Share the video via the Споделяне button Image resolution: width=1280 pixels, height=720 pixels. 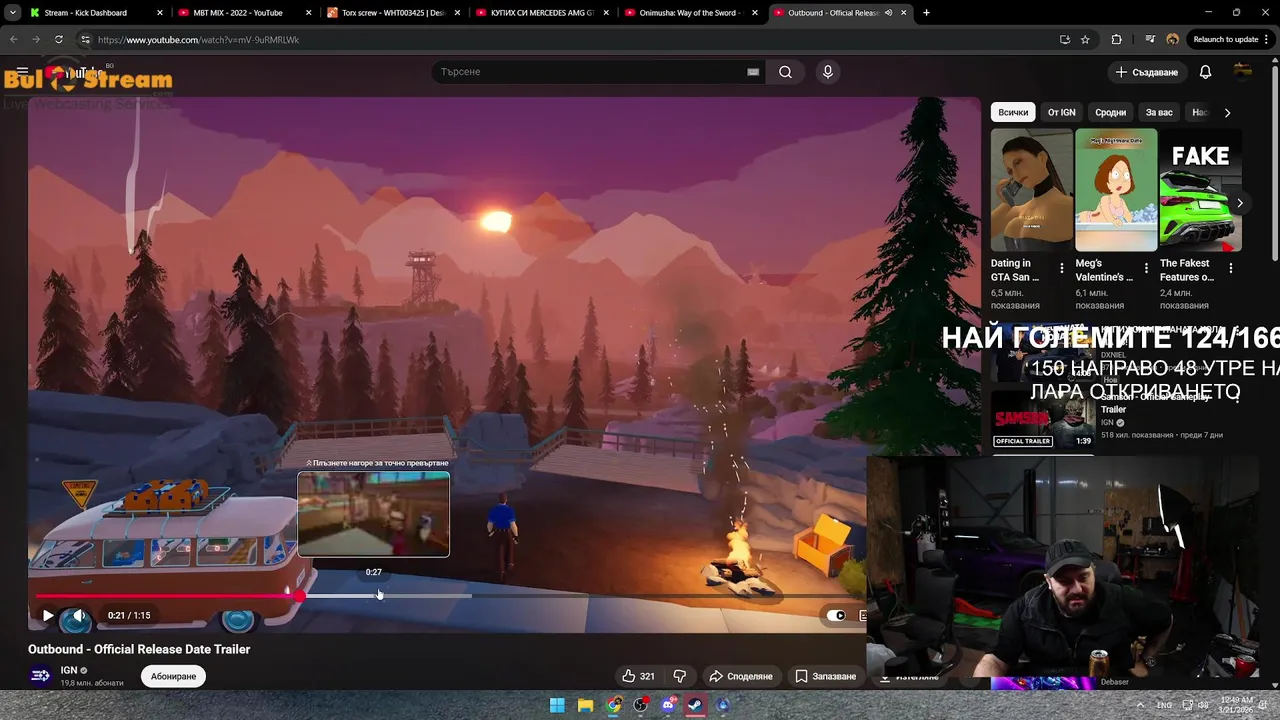tap(741, 676)
